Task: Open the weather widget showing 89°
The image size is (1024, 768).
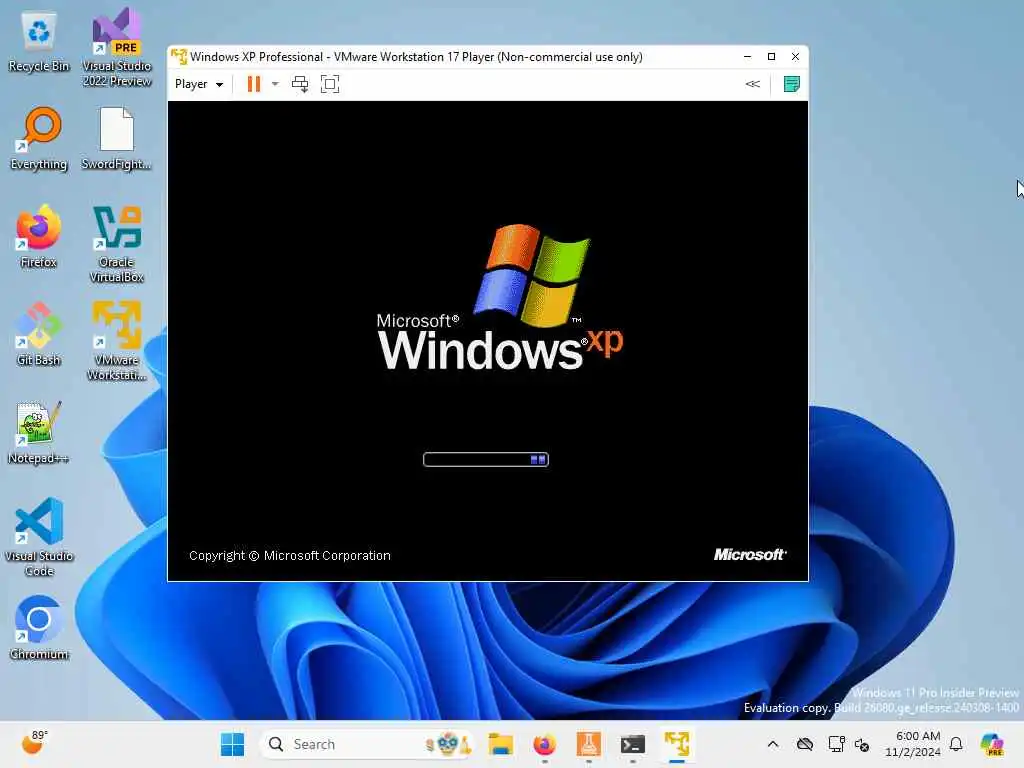Action: [35, 743]
